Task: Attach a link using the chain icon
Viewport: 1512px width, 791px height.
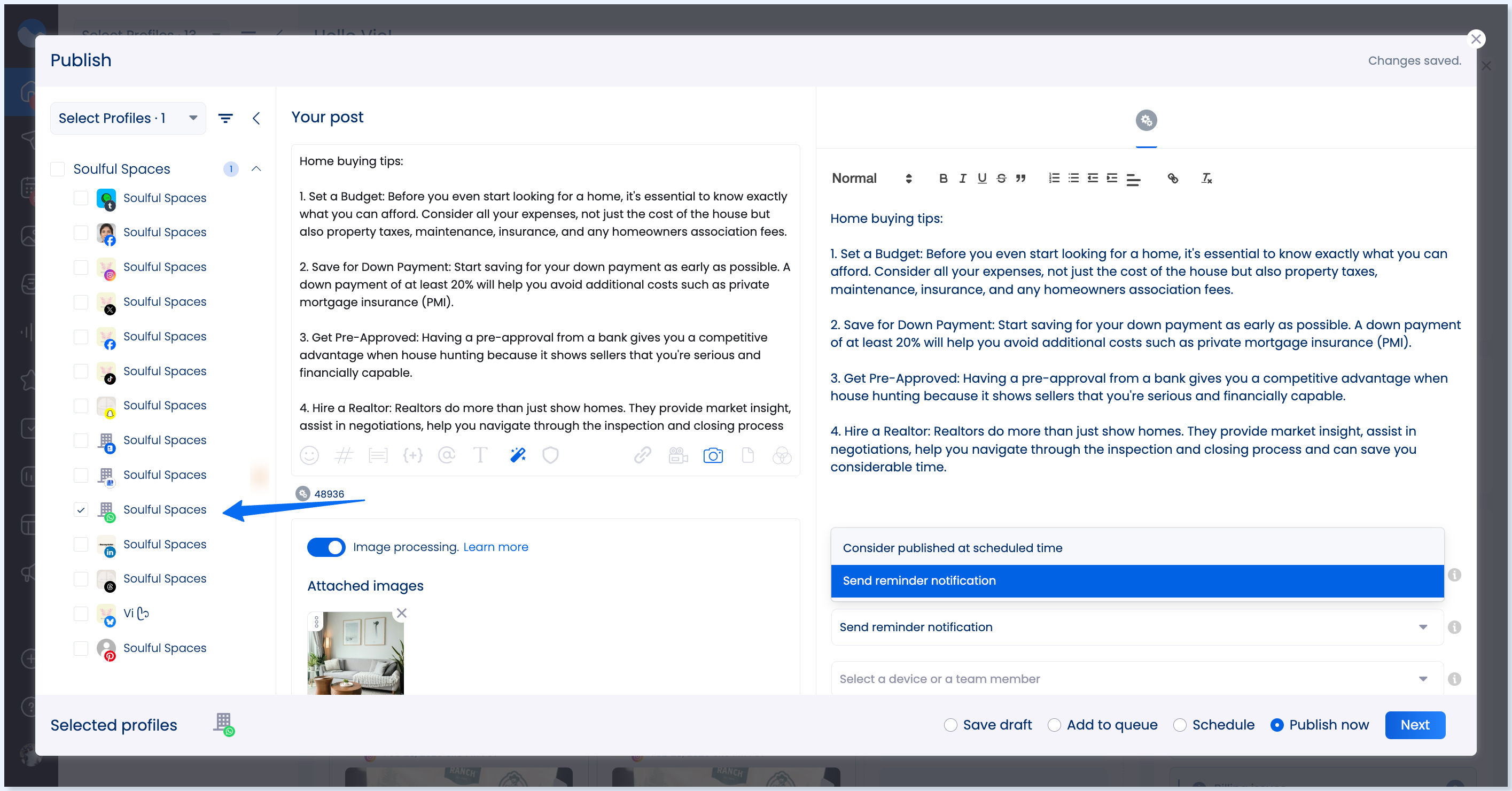Action: (643, 455)
